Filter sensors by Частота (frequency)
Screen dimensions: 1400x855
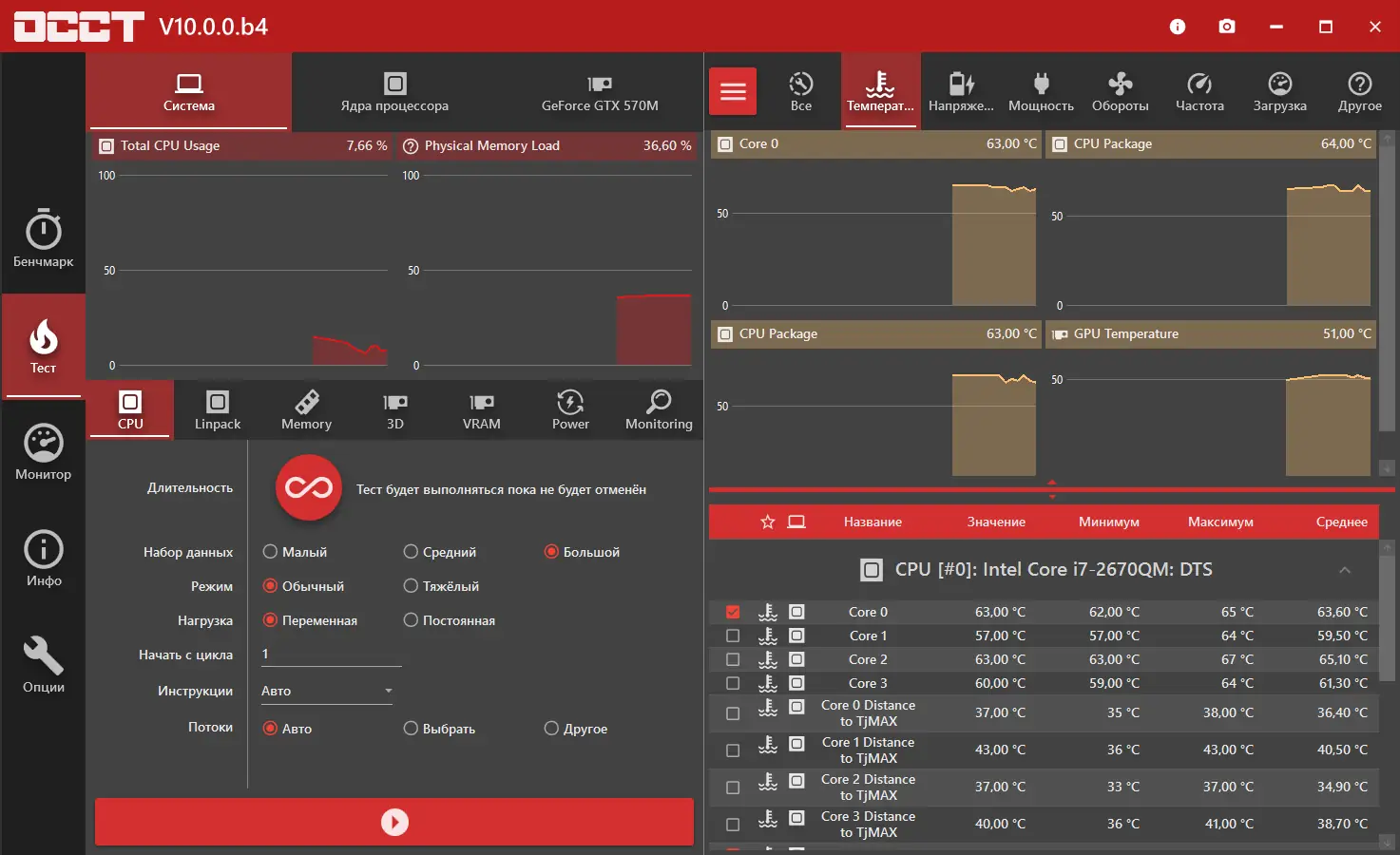pyautogui.click(x=1199, y=91)
